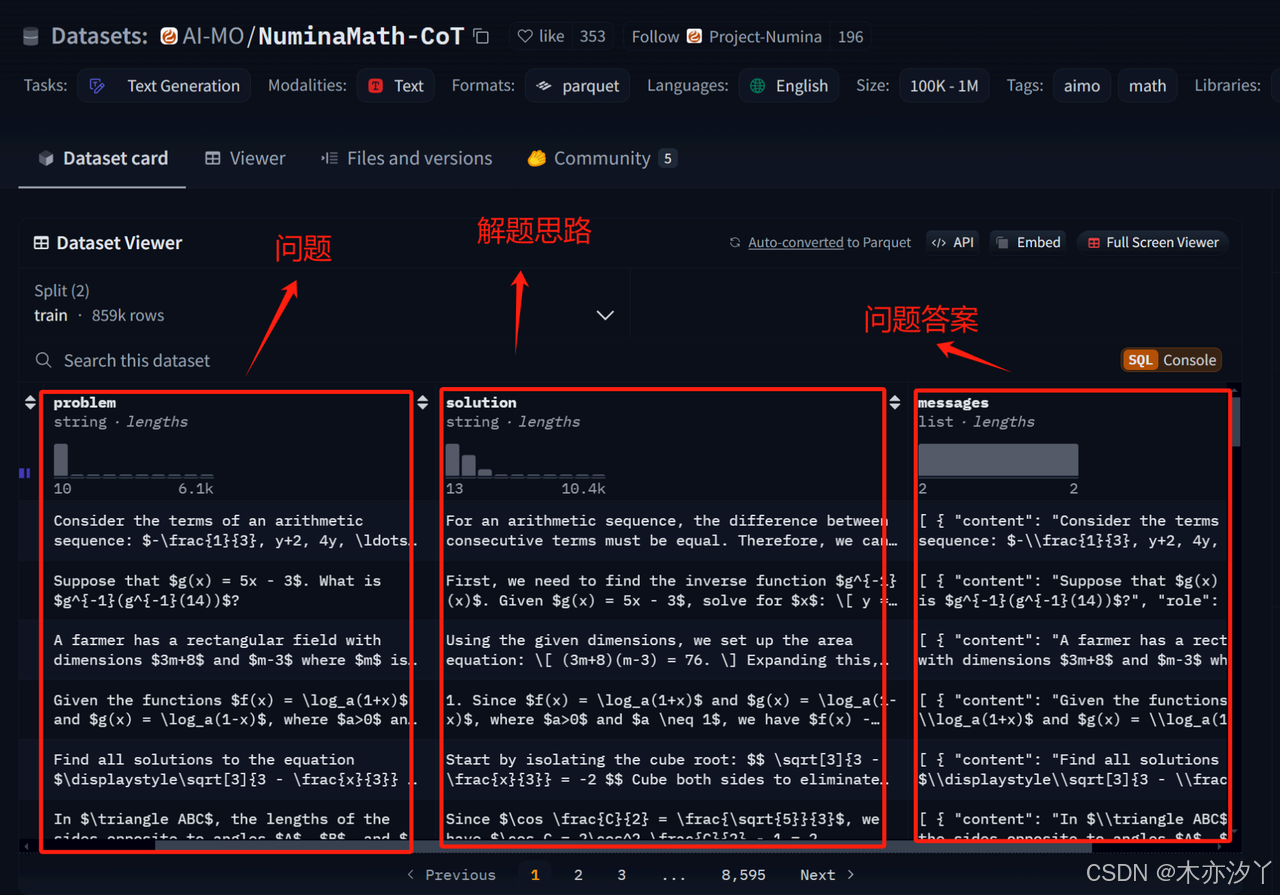This screenshot has height=895, width=1280.
Task: Toggle sort on the messages column
Action: (894, 402)
